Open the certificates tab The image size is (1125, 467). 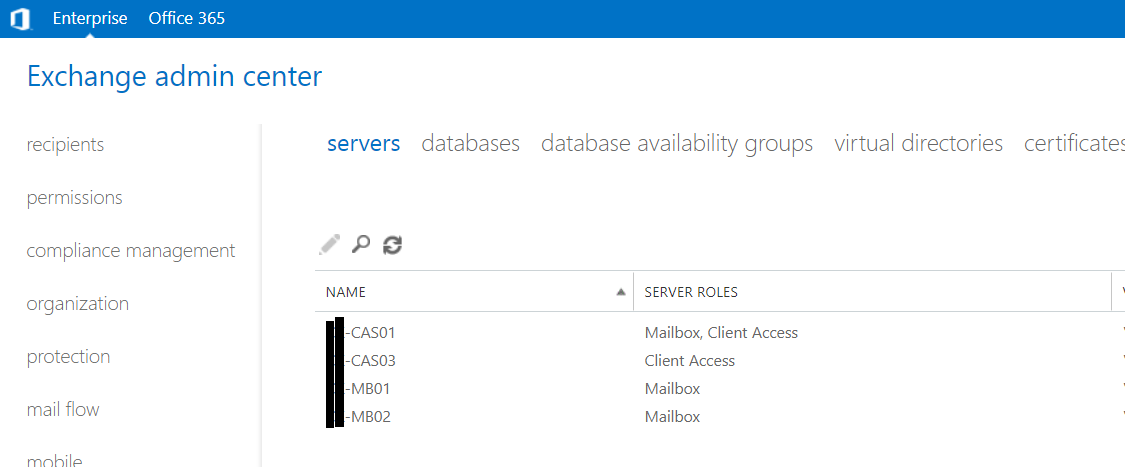1074,143
